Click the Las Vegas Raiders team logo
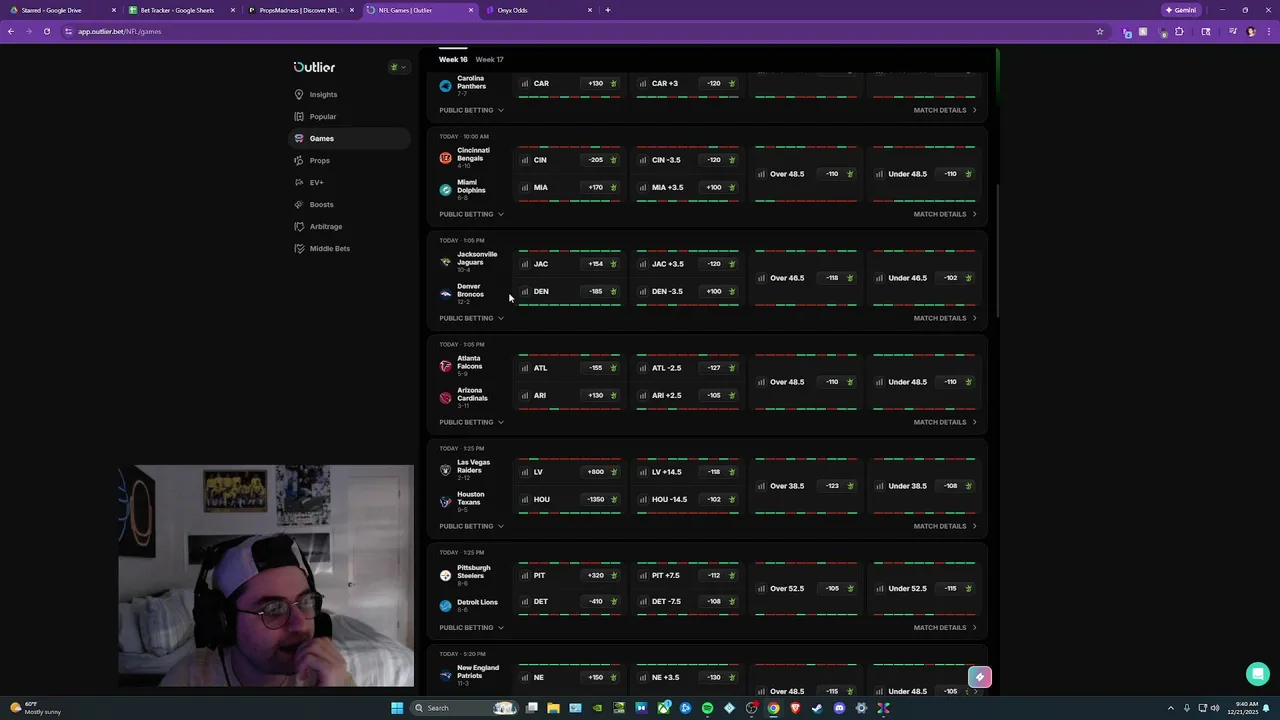Screen dimensions: 1280x720 [446, 470]
